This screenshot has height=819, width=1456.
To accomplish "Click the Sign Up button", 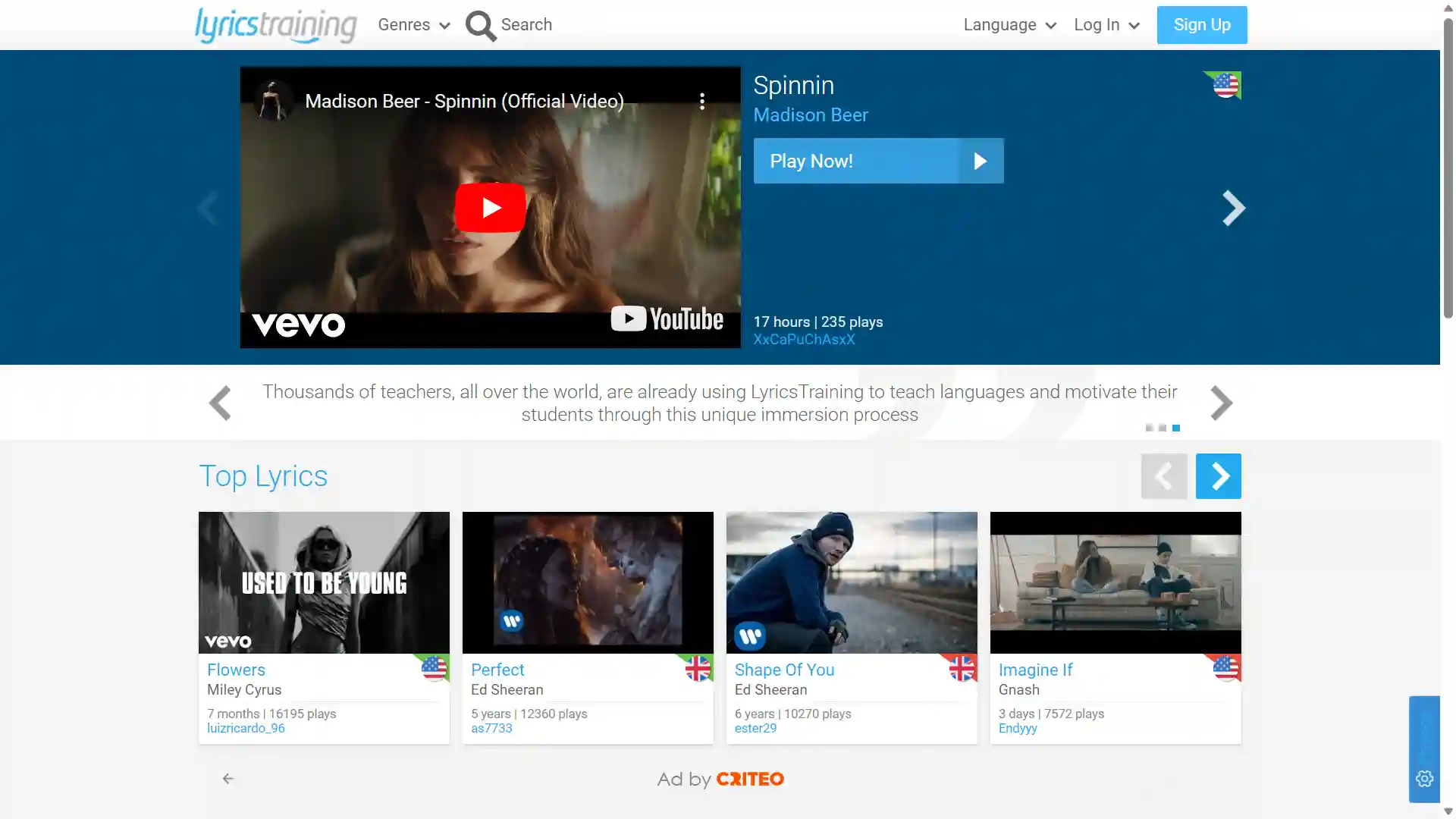I will point(1202,25).
